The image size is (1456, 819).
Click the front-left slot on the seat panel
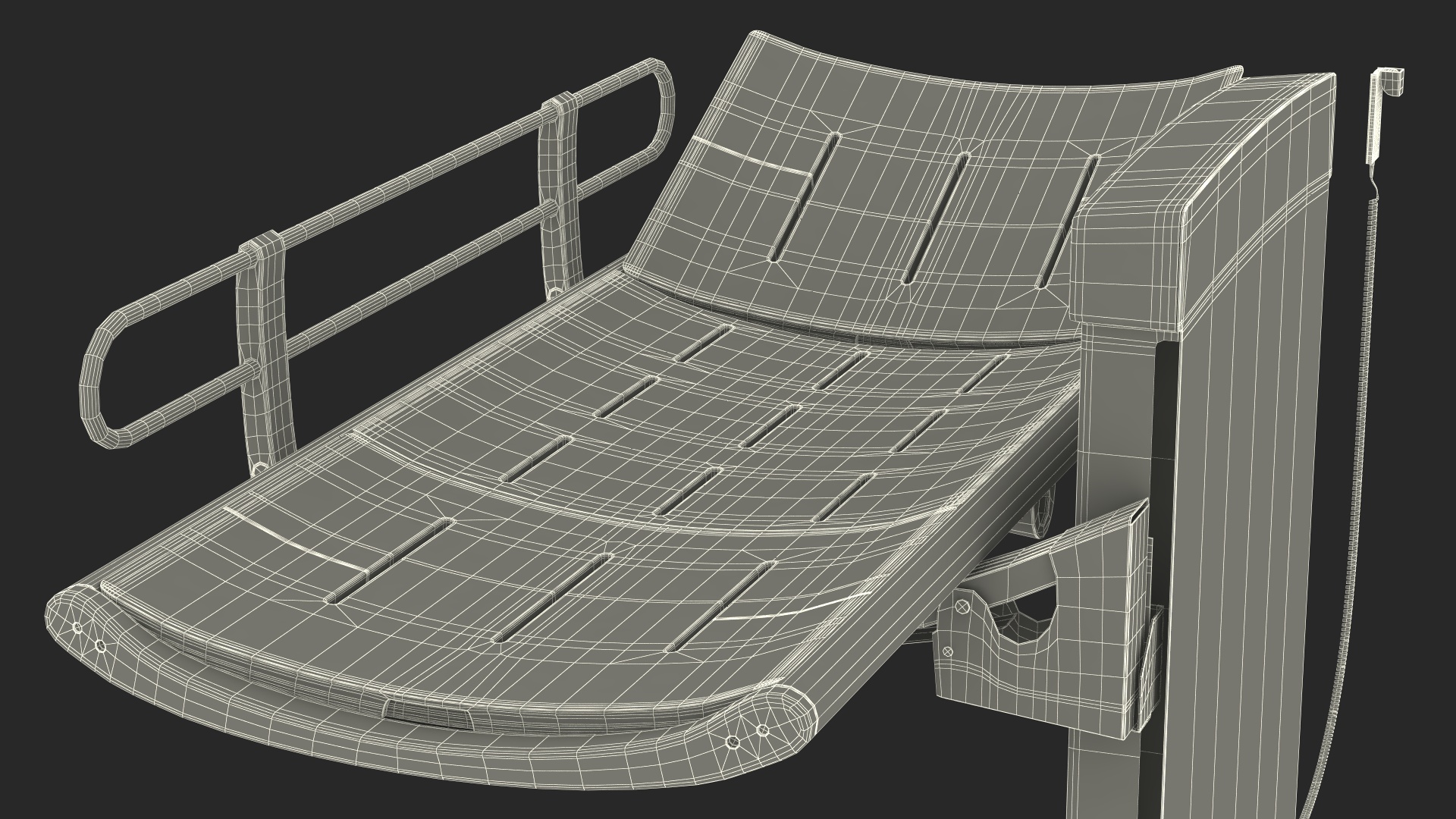click(391, 561)
